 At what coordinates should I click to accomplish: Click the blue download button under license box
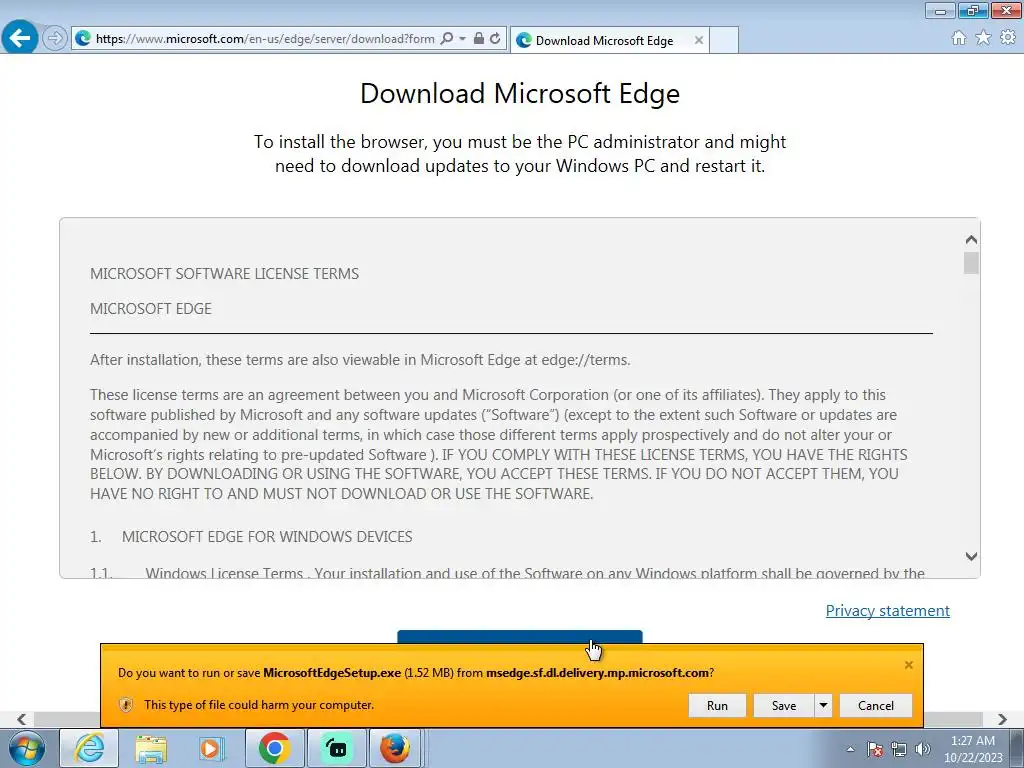pos(520,637)
